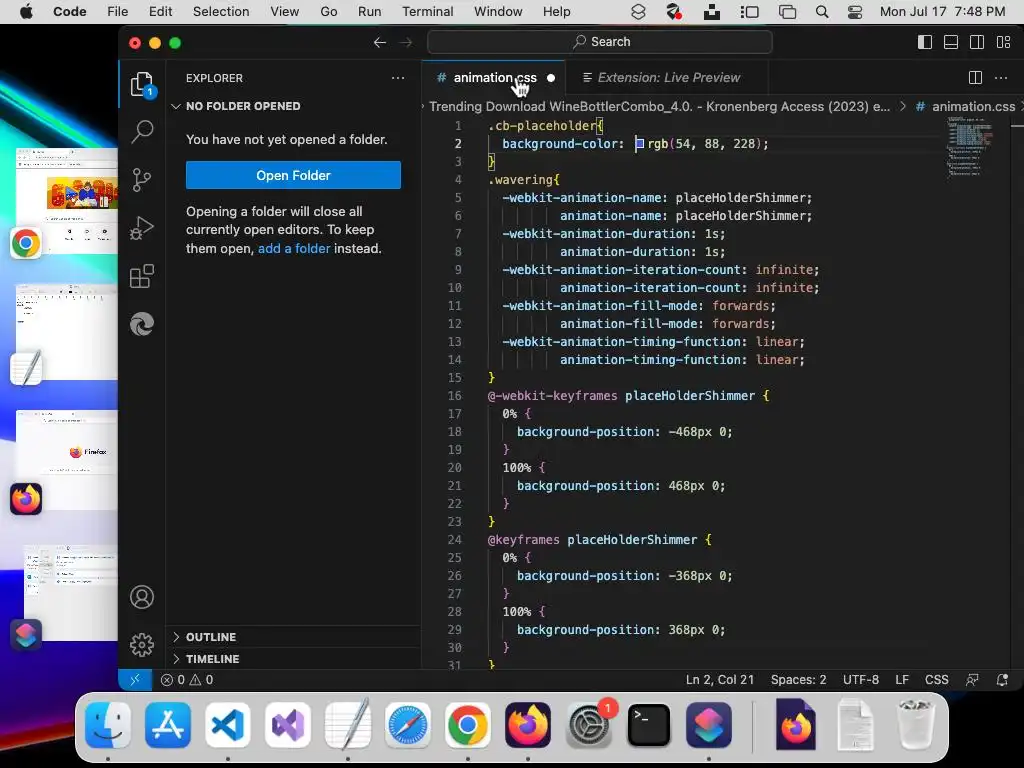The image size is (1024, 768).
Task: Open the Manage gear menu
Action: (142, 645)
